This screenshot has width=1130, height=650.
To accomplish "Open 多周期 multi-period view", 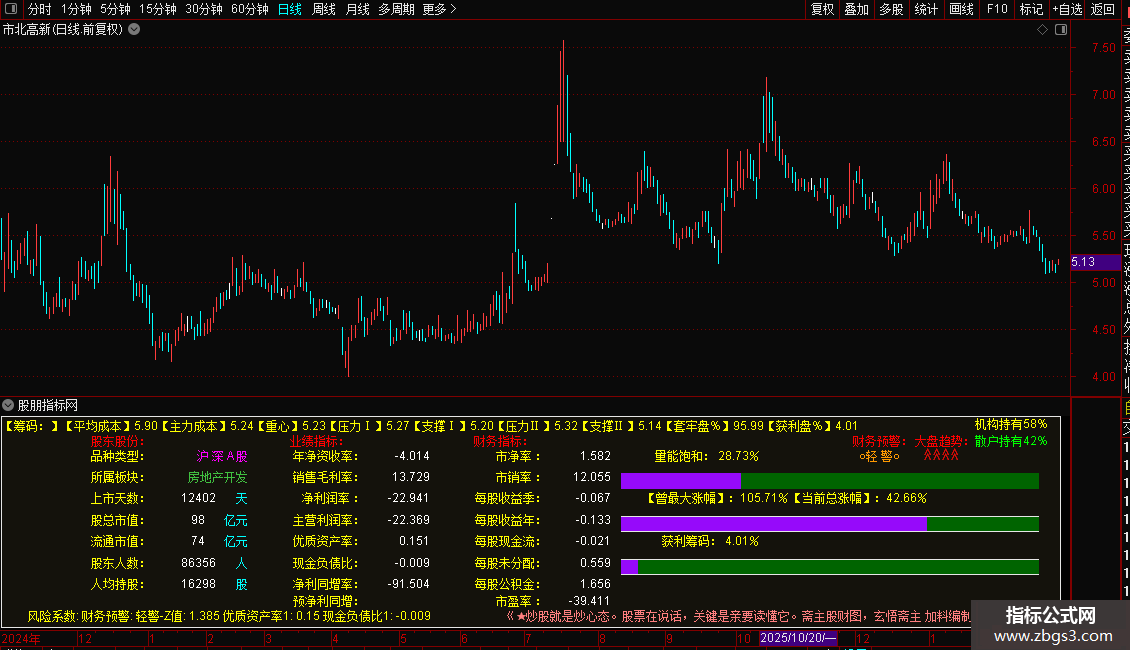I will coord(396,9).
